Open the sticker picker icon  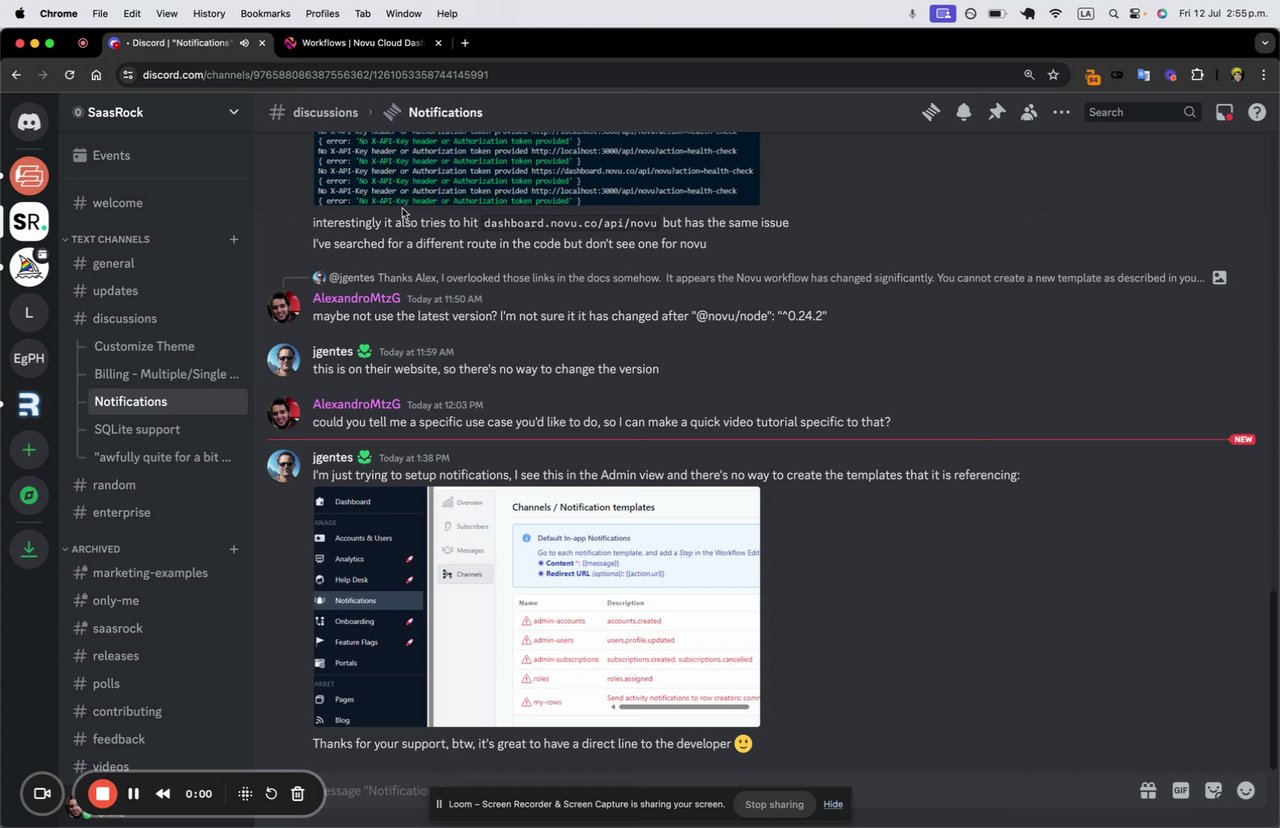coord(1213,790)
